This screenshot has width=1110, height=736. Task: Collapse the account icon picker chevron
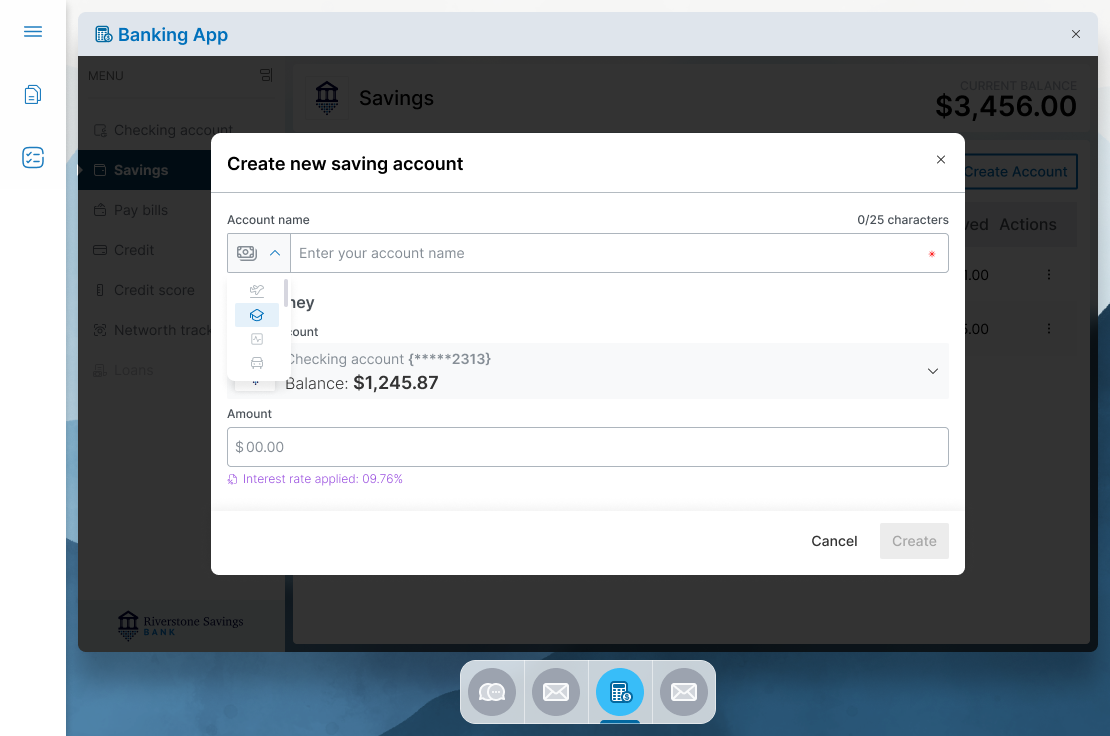click(x=274, y=252)
